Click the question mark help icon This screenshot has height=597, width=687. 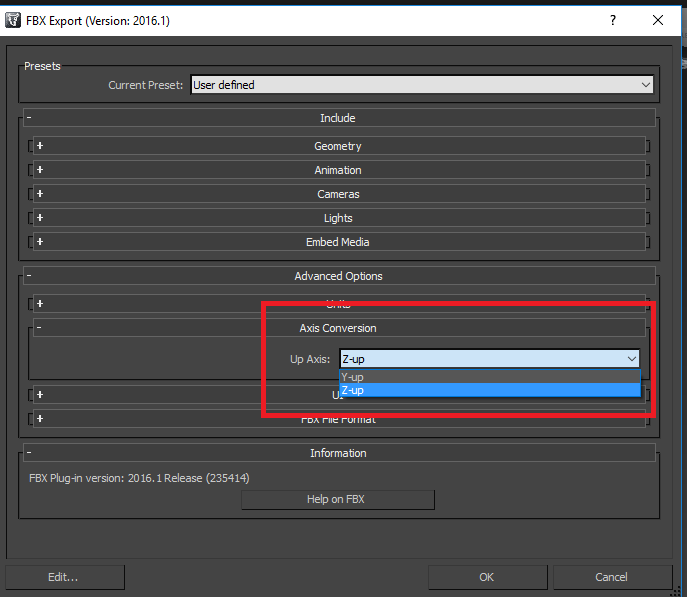point(613,20)
